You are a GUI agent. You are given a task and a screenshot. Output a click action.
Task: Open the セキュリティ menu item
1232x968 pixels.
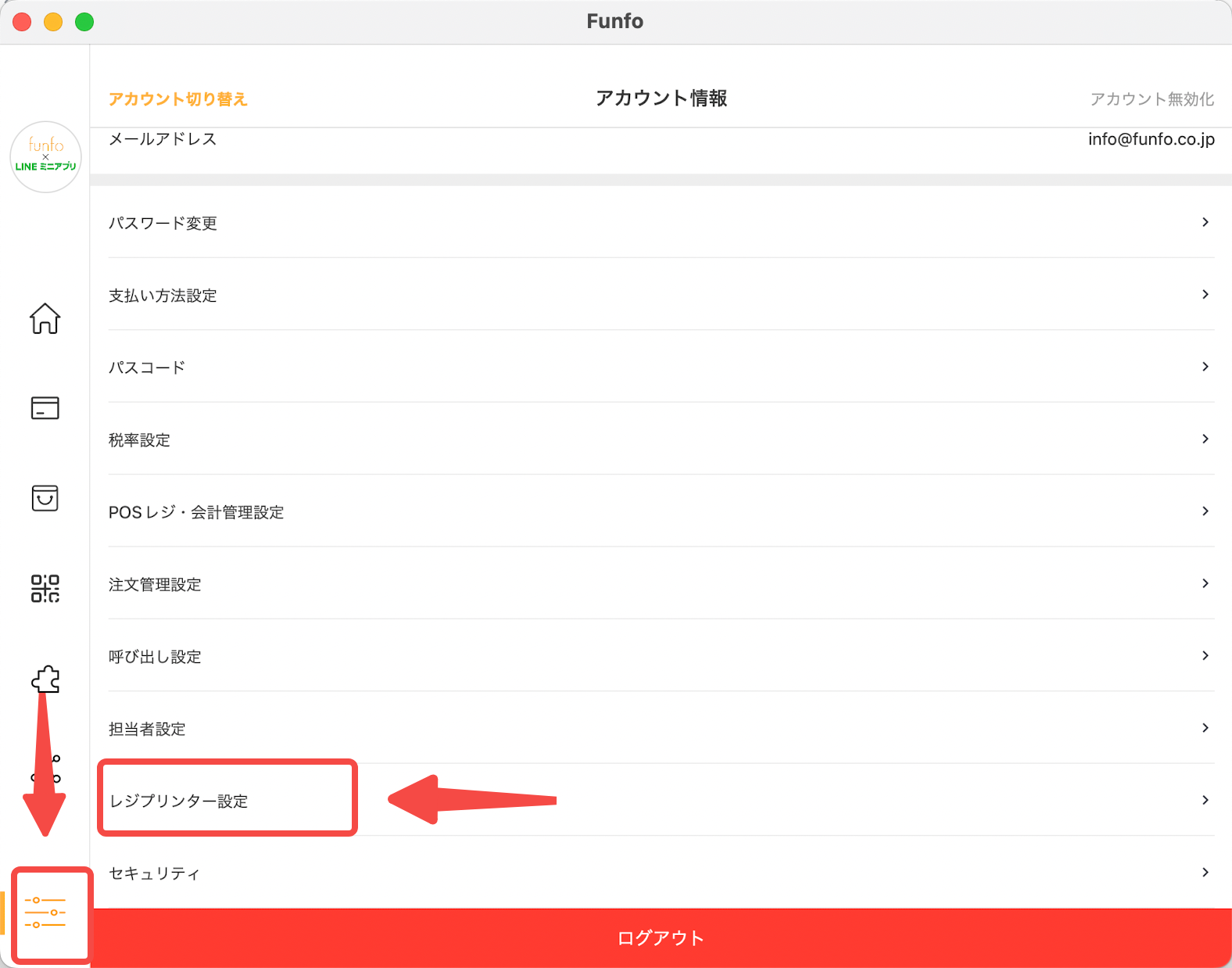click(x=155, y=873)
